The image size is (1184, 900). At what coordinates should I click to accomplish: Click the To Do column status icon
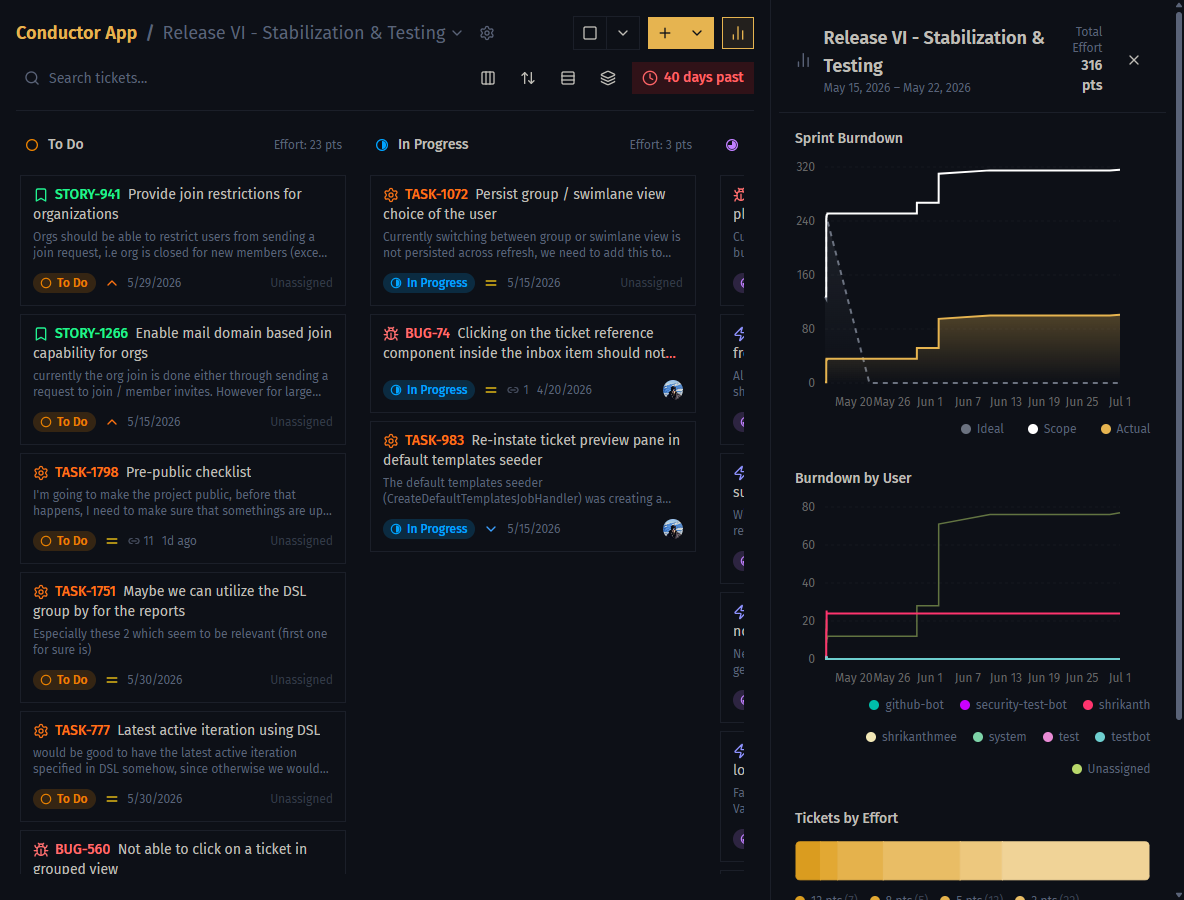tap(32, 145)
